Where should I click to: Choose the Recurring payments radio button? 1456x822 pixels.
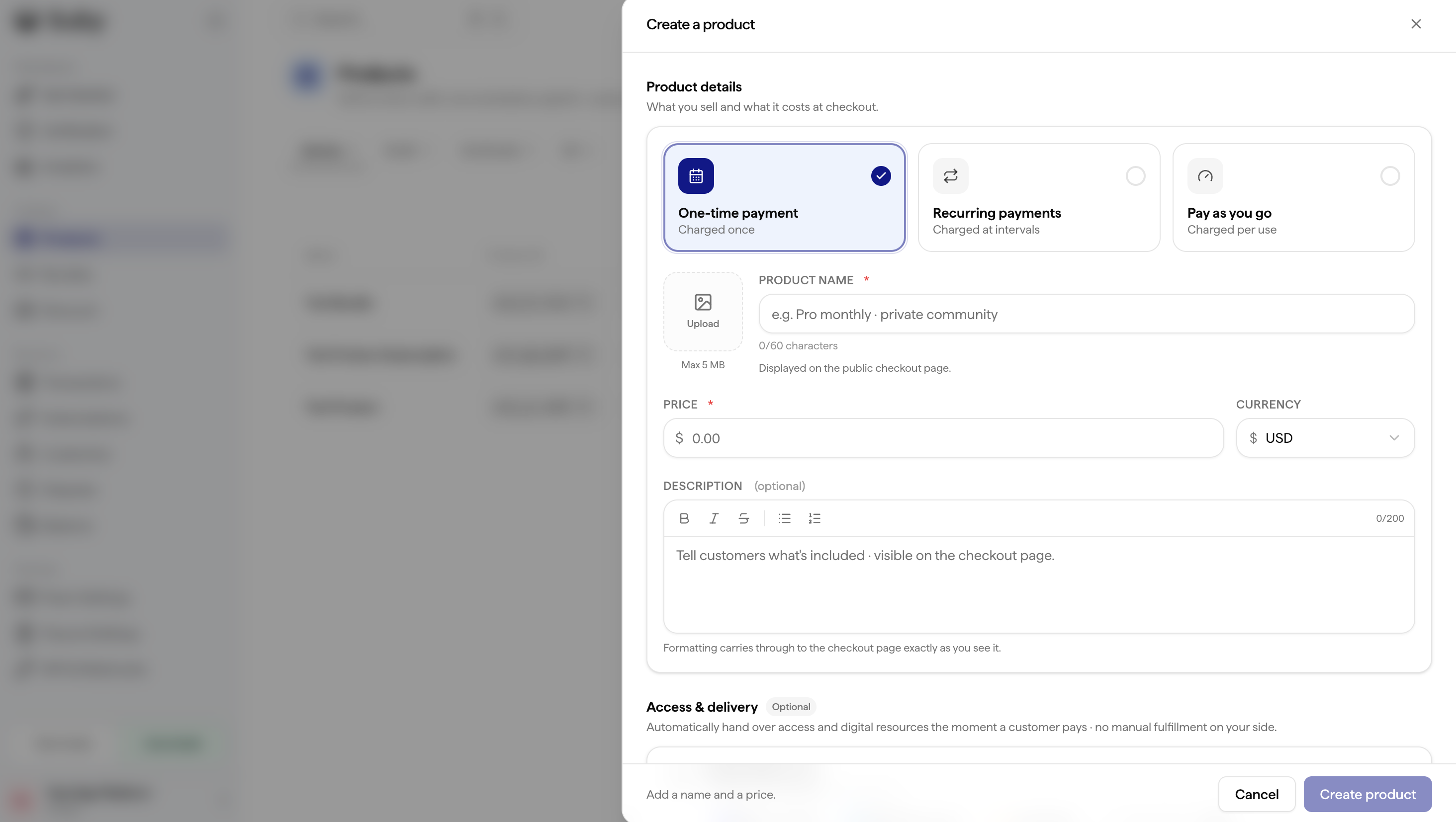1135,176
